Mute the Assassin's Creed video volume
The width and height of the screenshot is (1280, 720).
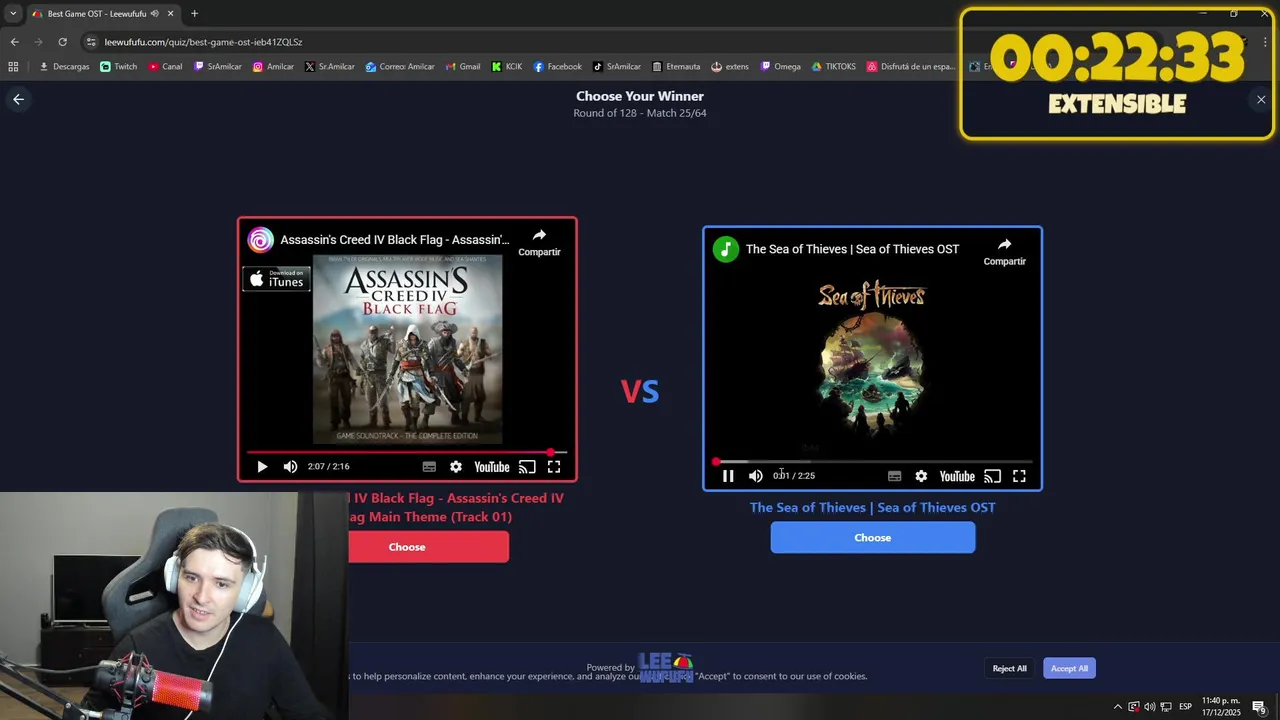click(x=290, y=467)
